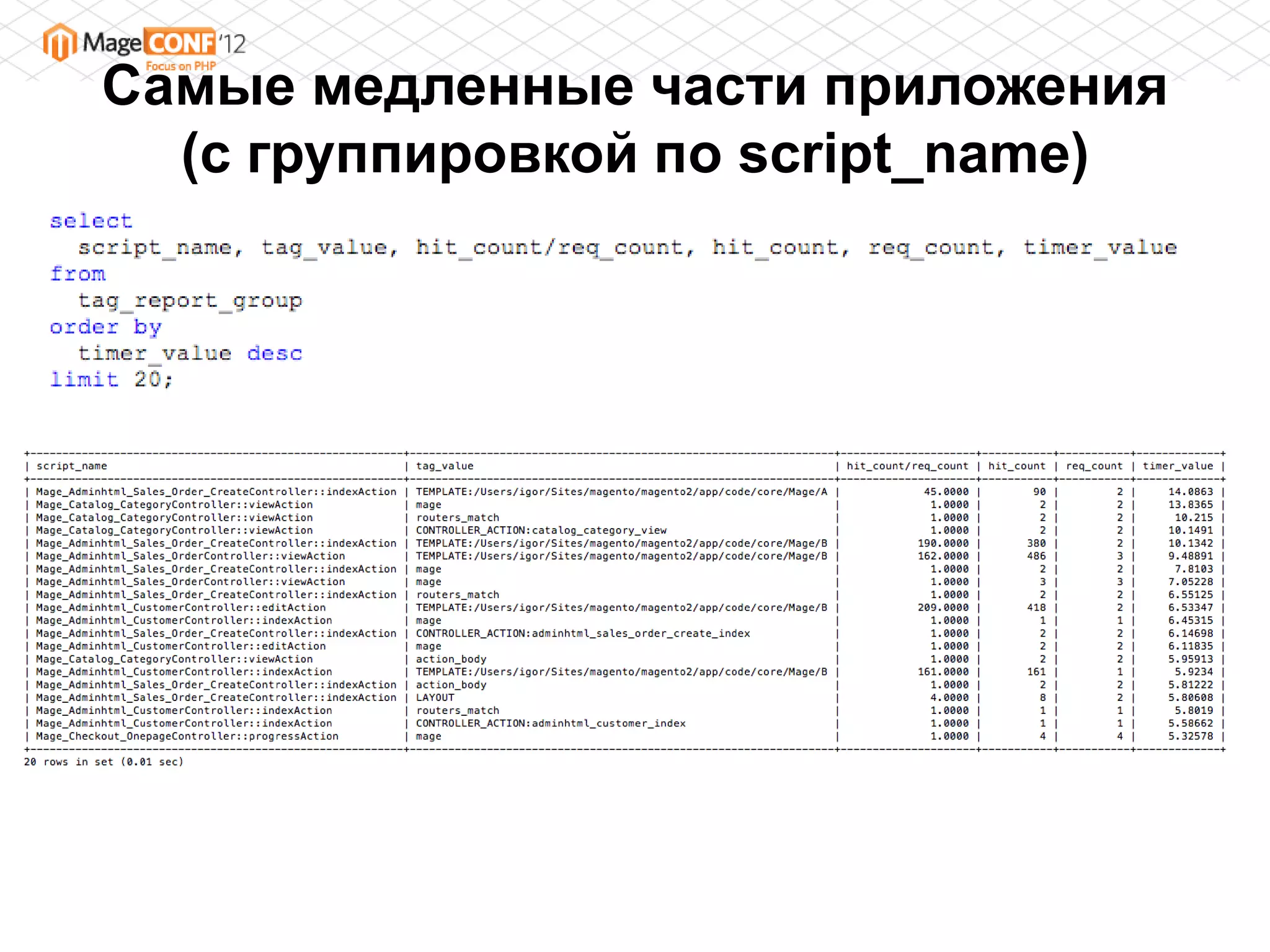This screenshot has height=952, width=1270.
Task: Click the timer value 7.8103
Action: coord(1194,569)
